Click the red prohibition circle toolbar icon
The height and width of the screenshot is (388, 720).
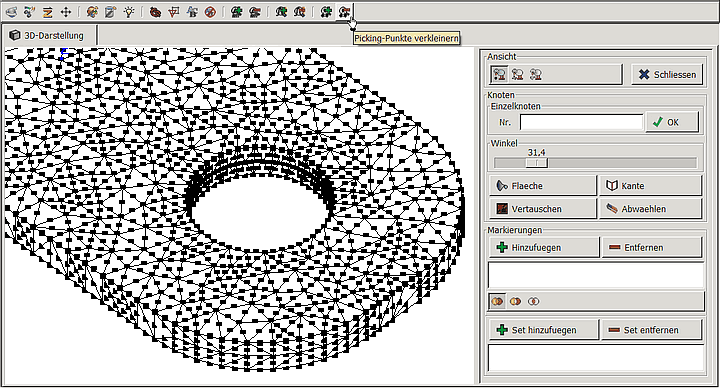pyautogui.click(x=210, y=12)
